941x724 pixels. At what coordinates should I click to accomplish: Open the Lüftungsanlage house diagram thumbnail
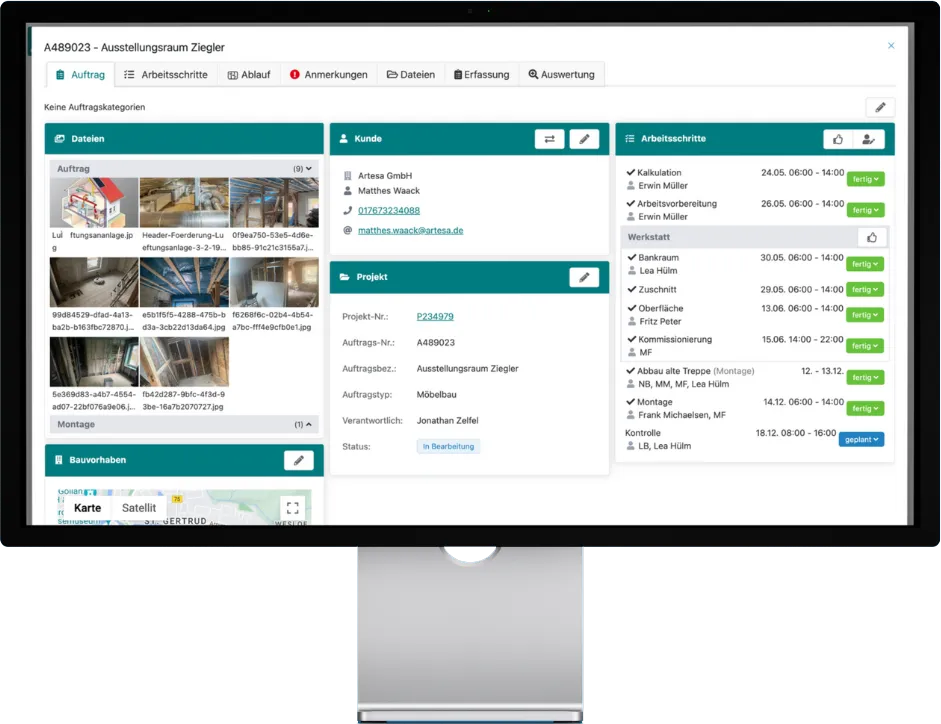tap(94, 203)
